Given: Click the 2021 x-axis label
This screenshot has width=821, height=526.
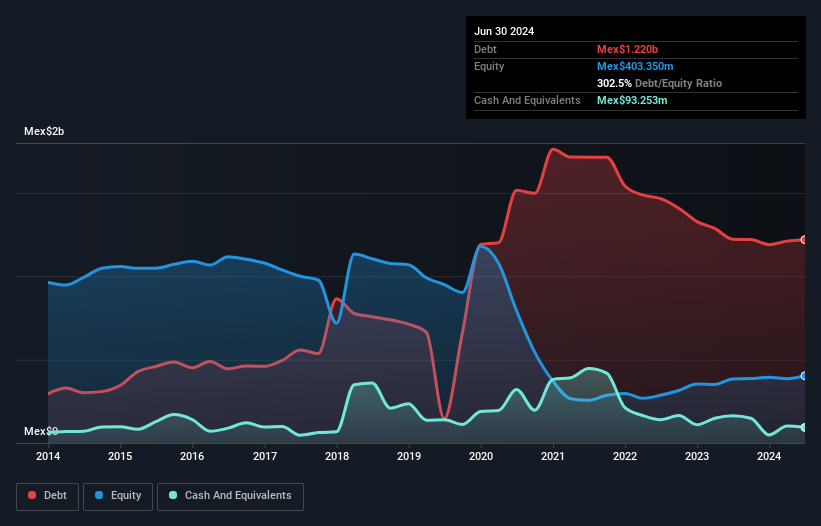Looking at the screenshot, I should click(553, 456).
